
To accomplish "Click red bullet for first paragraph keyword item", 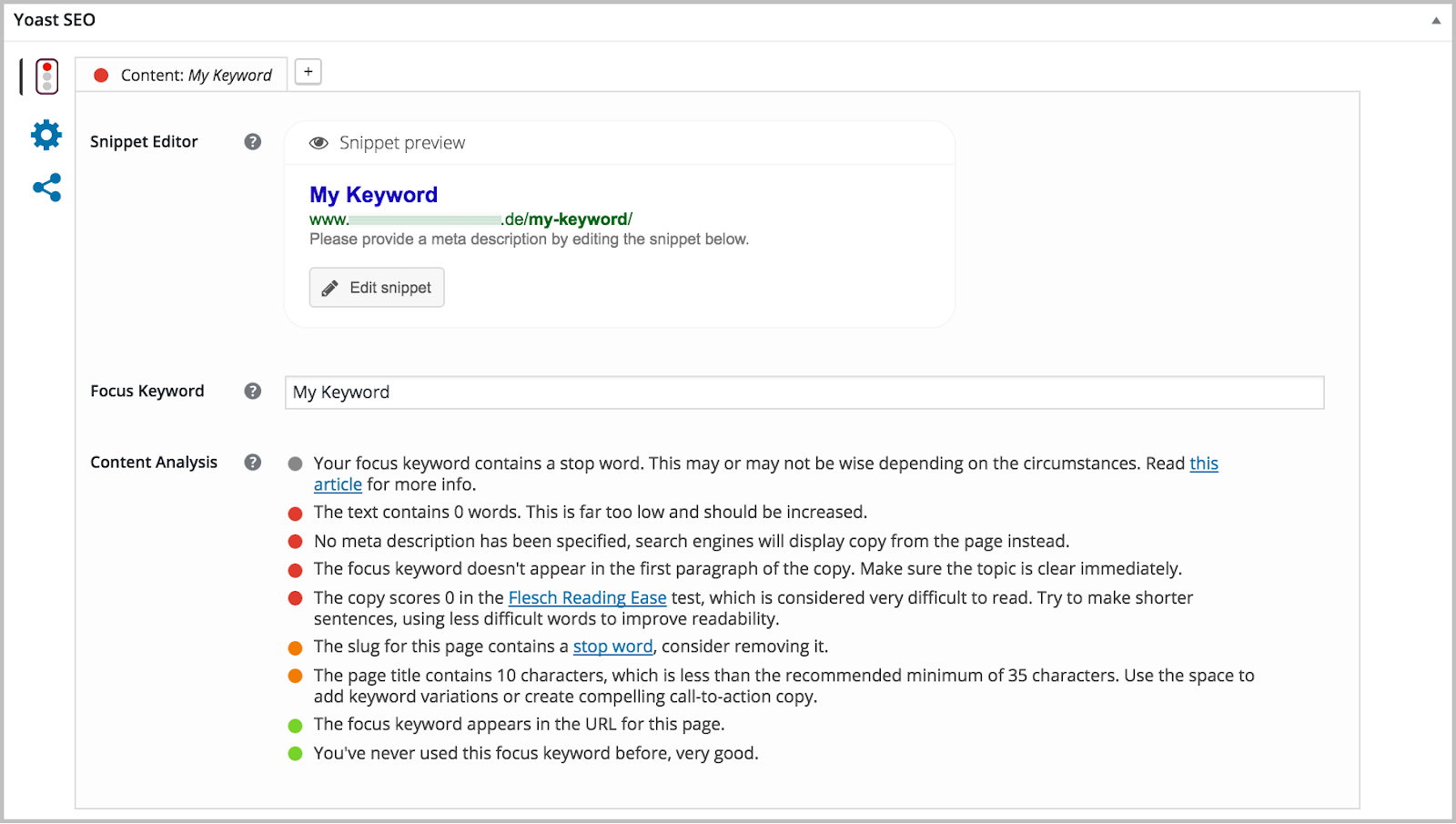I will click(x=295, y=570).
